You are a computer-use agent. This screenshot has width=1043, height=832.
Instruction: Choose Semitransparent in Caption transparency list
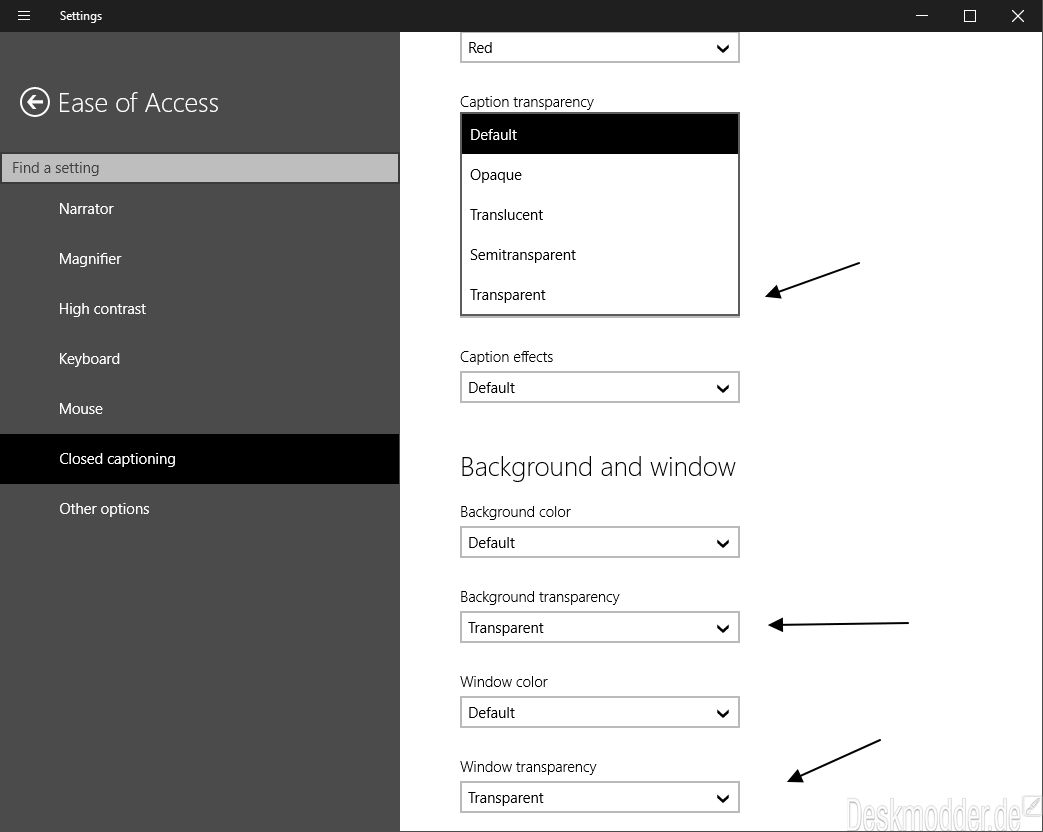click(x=599, y=255)
